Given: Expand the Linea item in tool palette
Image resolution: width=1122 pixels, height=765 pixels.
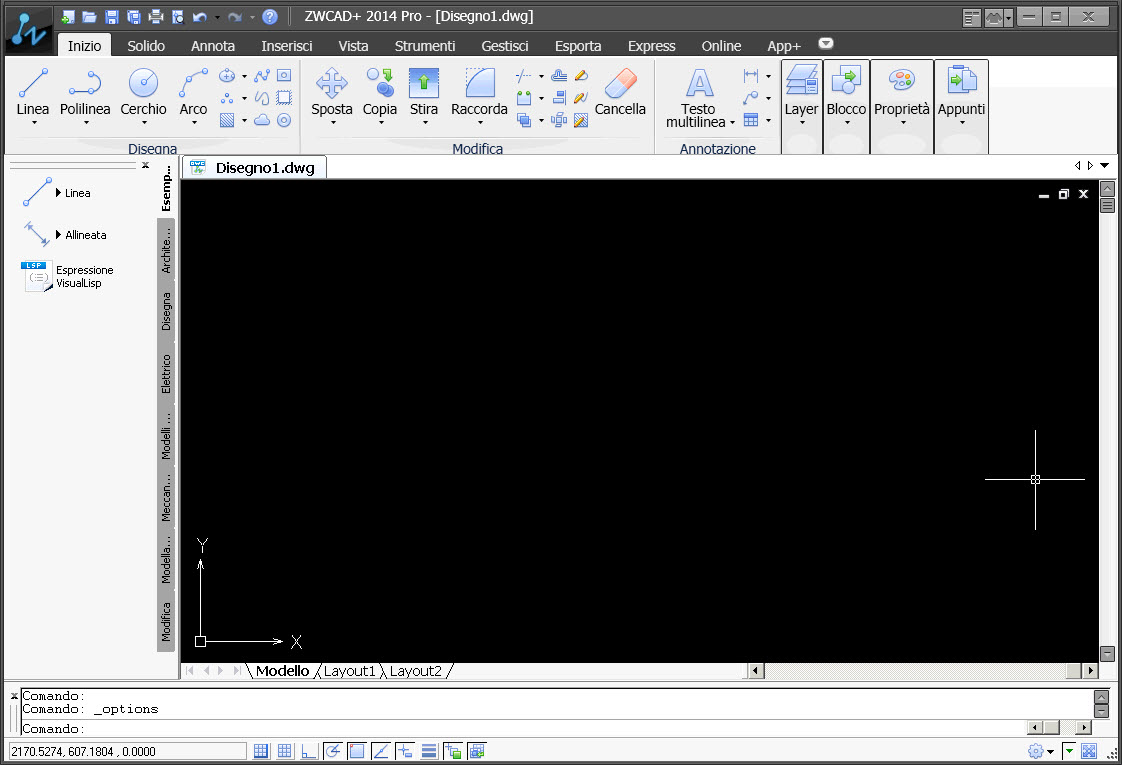Looking at the screenshot, I should pos(59,193).
